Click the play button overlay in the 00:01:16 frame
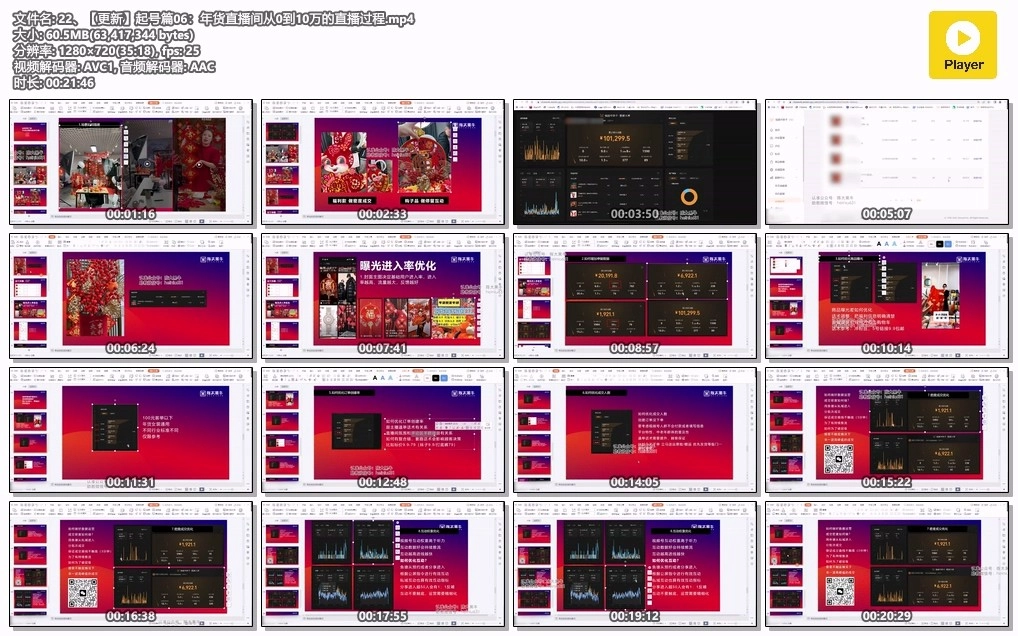 tap(146, 163)
